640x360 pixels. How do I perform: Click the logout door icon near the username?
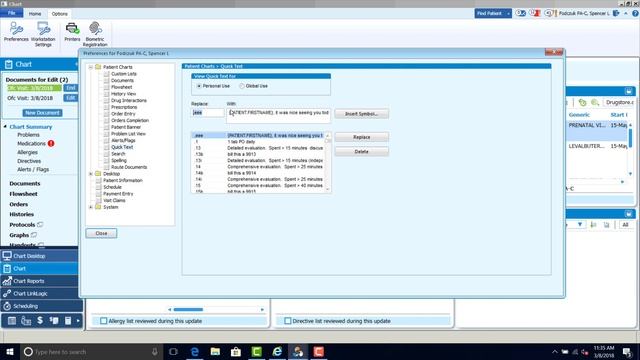click(616, 13)
